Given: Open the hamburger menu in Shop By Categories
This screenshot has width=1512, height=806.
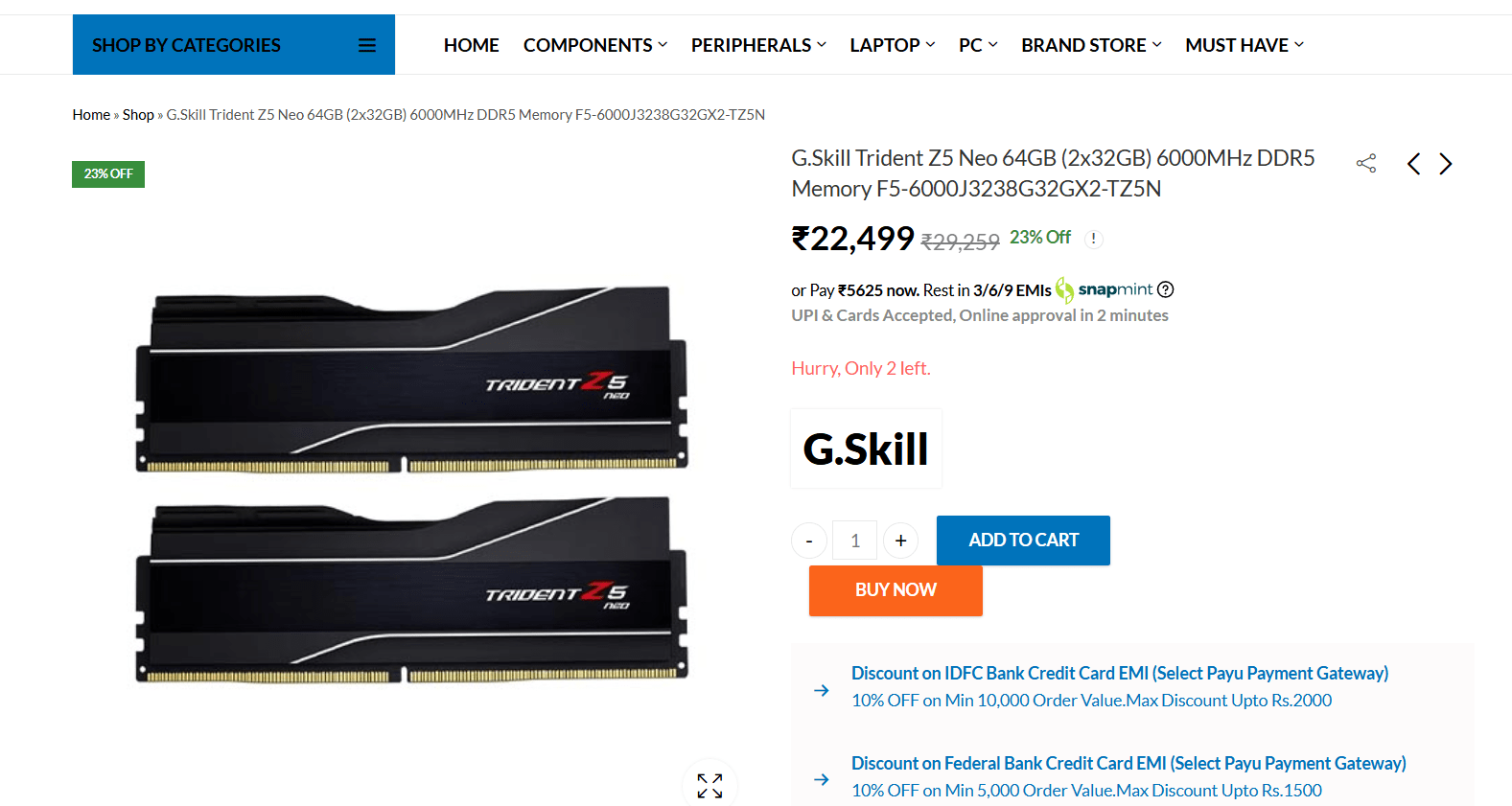Looking at the screenshot, I should coord(367,45).
